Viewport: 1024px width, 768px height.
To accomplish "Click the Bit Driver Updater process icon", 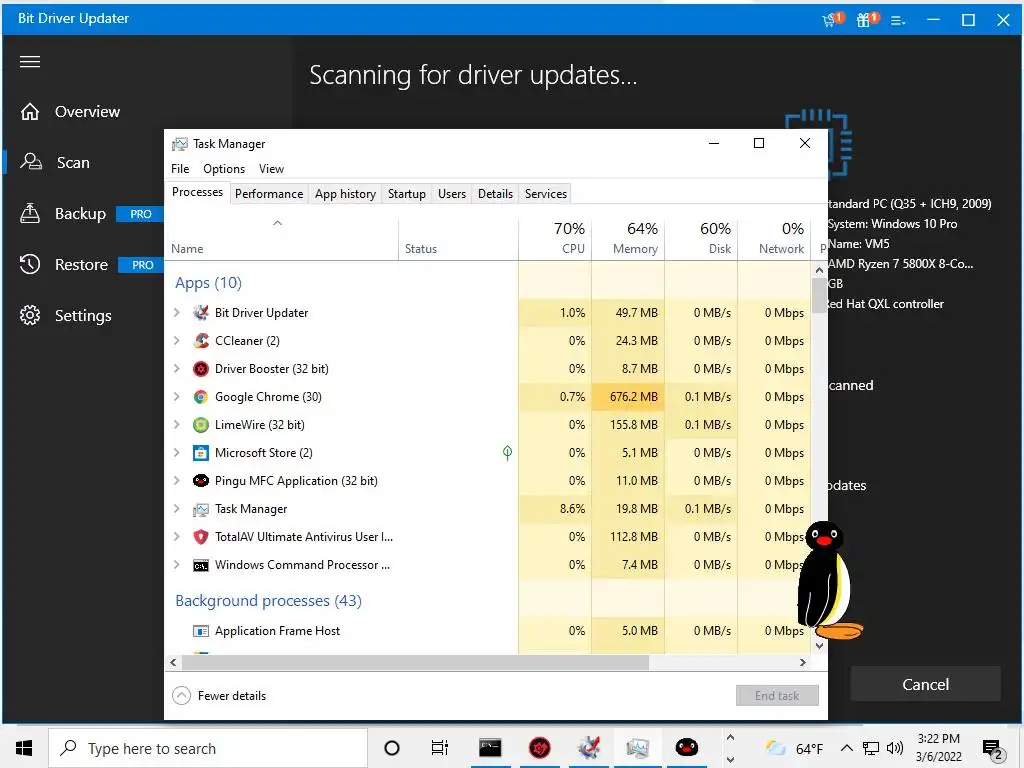I will tap(201, 313).
